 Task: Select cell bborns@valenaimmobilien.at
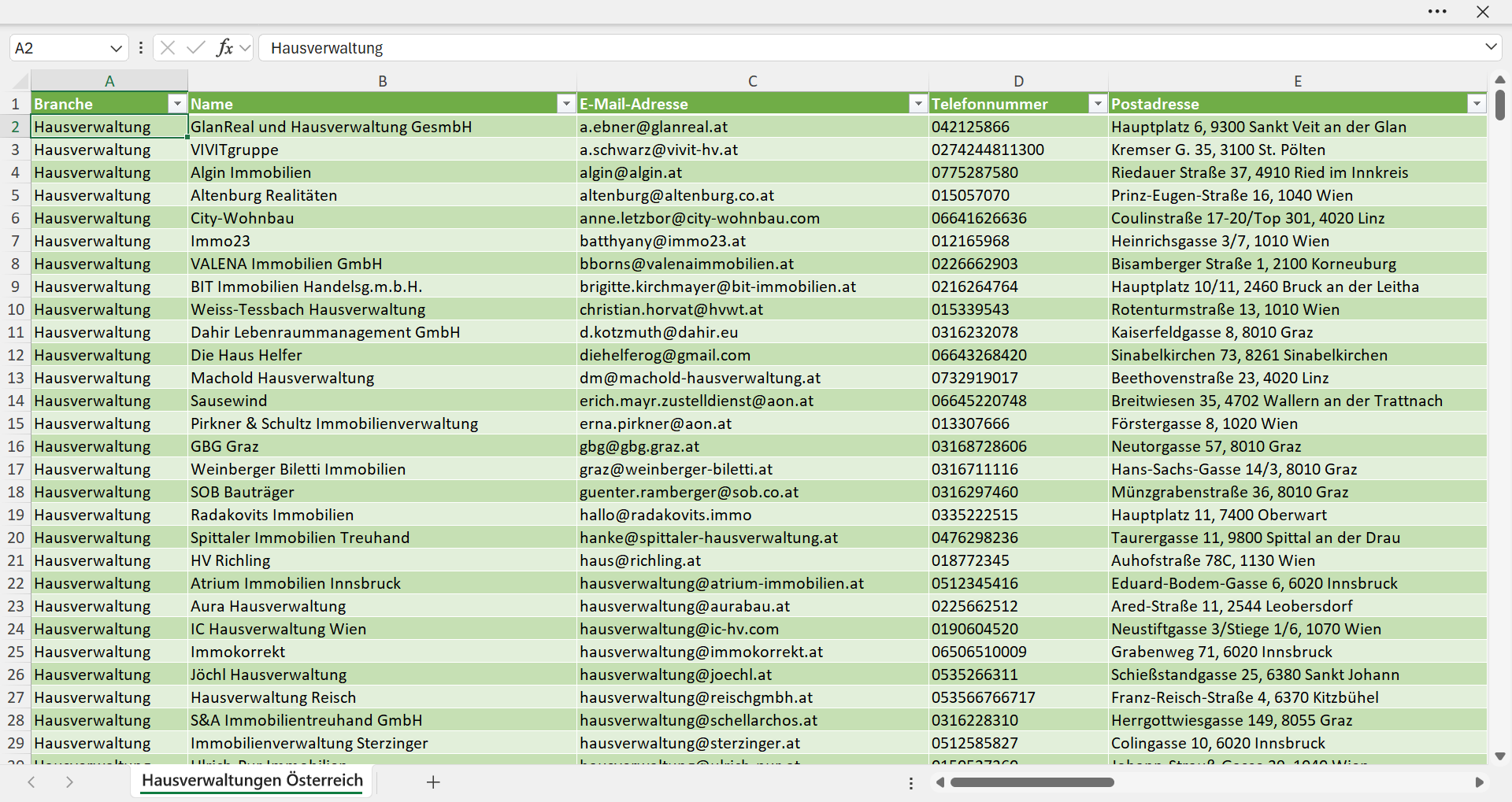(x=753, y=264)
